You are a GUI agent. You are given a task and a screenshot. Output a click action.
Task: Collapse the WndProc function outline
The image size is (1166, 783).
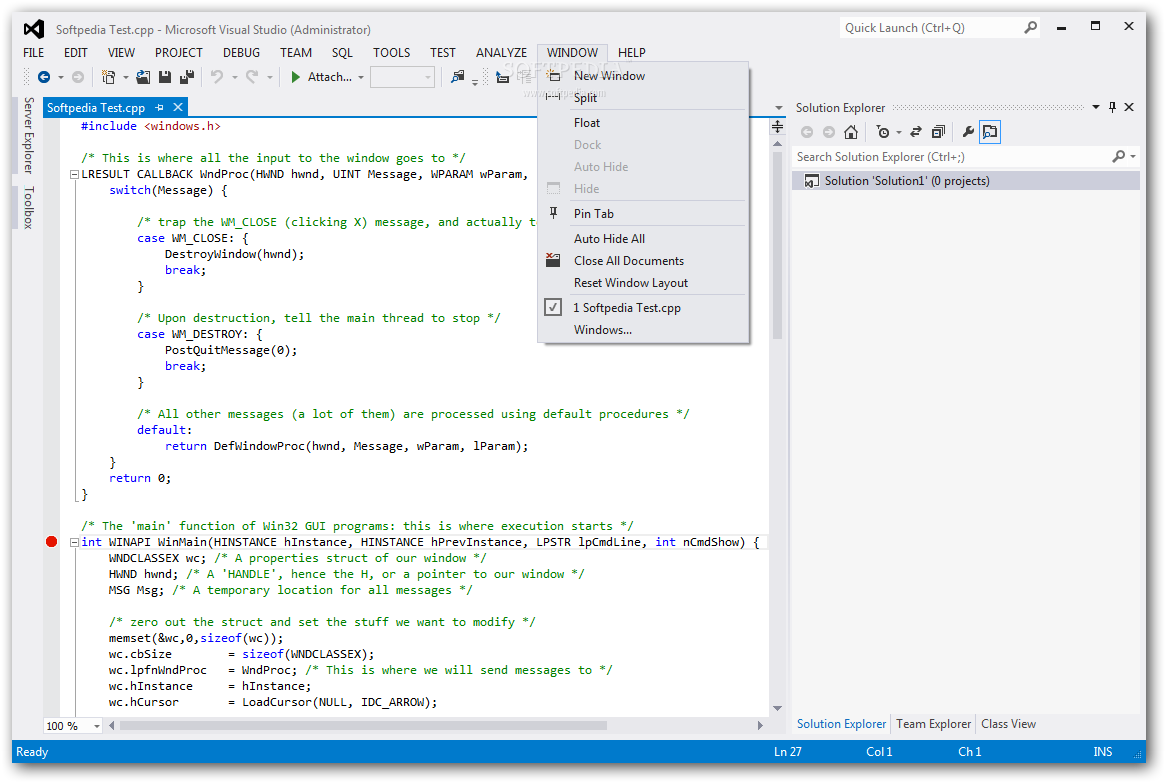(x=74, y=174)
